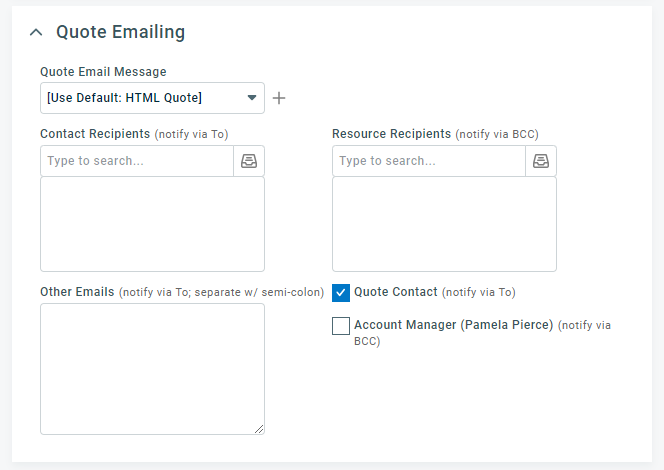Click the Quote Email Message label
This screenshot has height=470, width=664.
pos(103,72)
